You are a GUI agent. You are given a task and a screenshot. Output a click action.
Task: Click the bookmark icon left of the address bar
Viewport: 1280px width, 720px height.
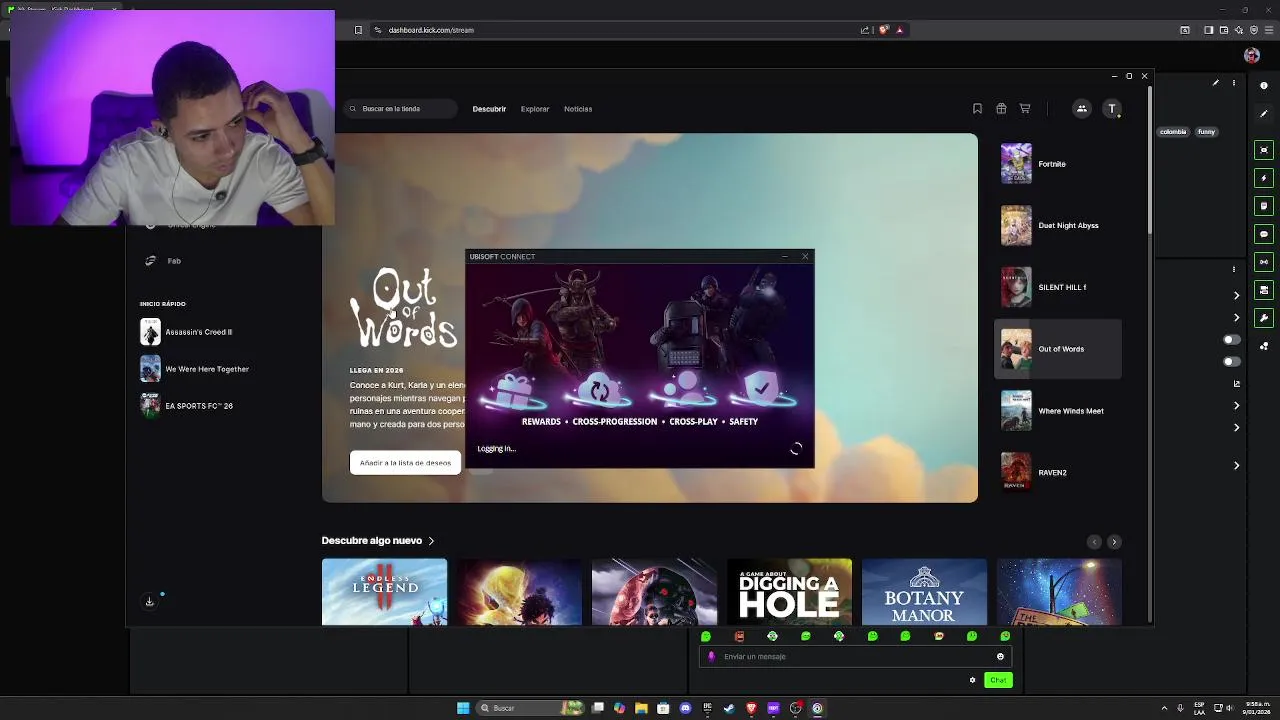tap(358, 30)
